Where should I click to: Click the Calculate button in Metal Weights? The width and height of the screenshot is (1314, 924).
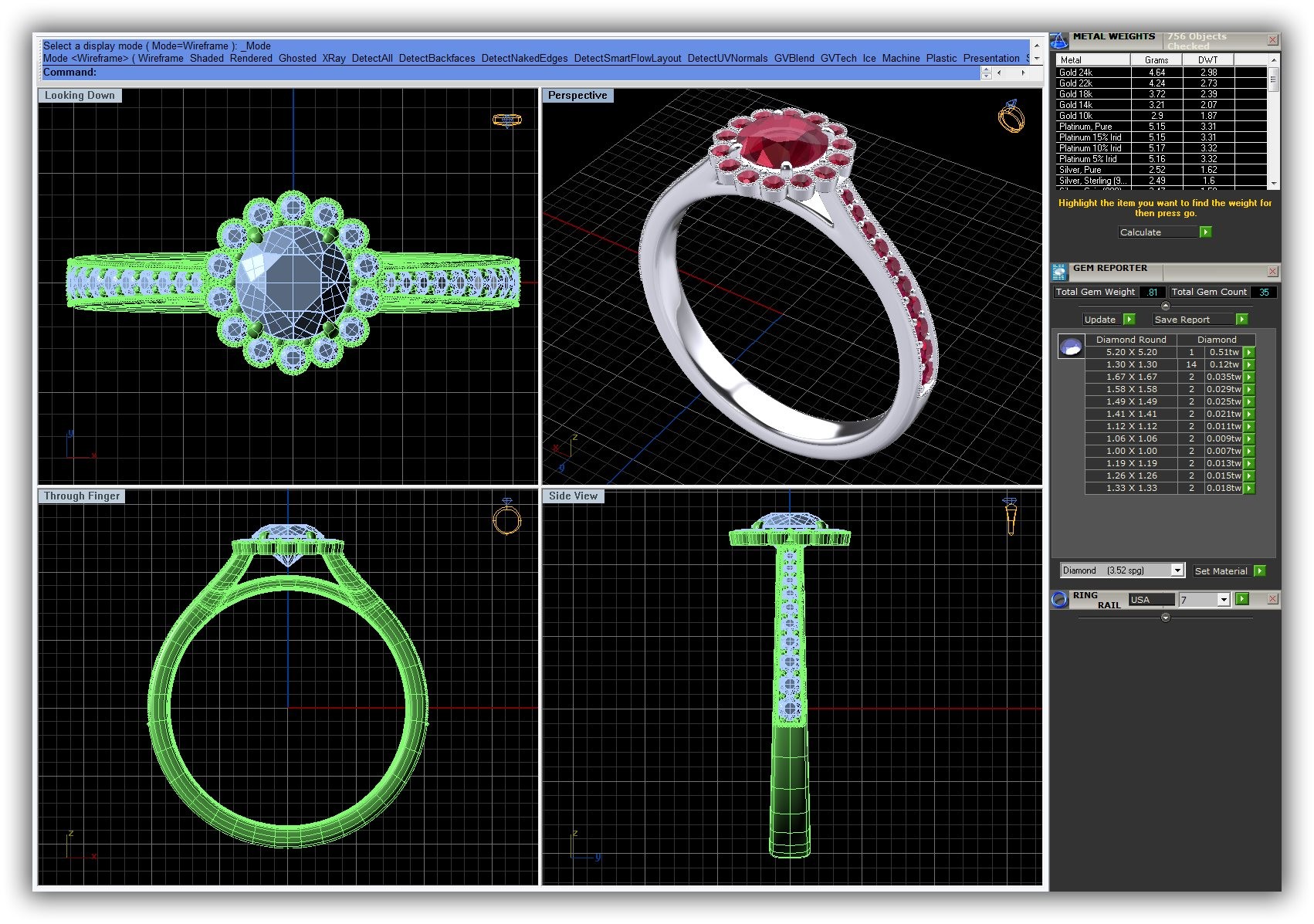pos(1158,232)
